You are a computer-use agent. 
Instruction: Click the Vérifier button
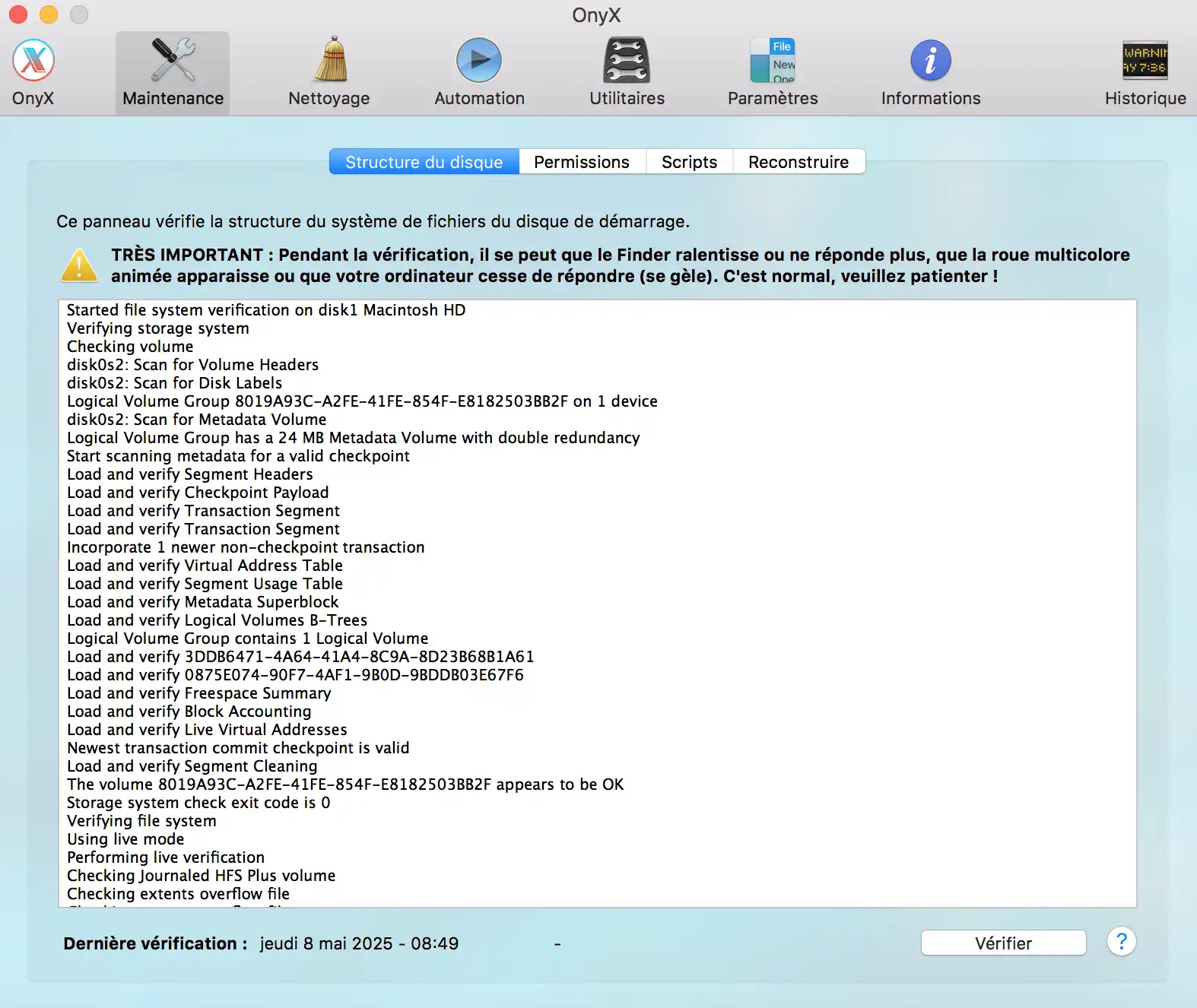(x=1003, y=943)
